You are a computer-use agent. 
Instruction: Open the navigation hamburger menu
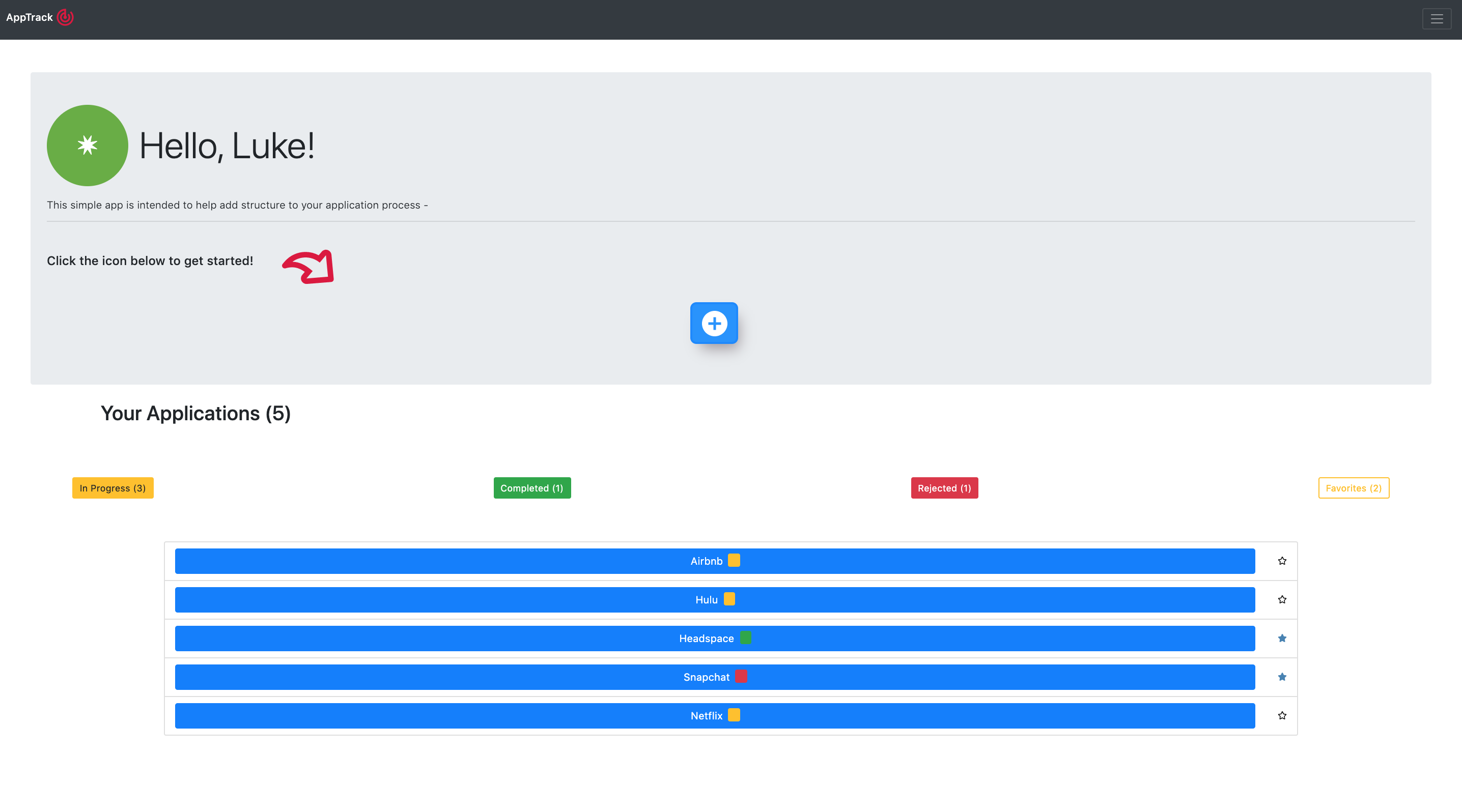click(1437, 19)
